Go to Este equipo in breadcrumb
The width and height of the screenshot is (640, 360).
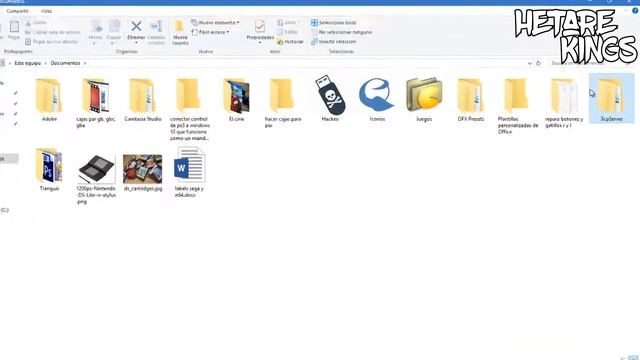click(28, 63)
